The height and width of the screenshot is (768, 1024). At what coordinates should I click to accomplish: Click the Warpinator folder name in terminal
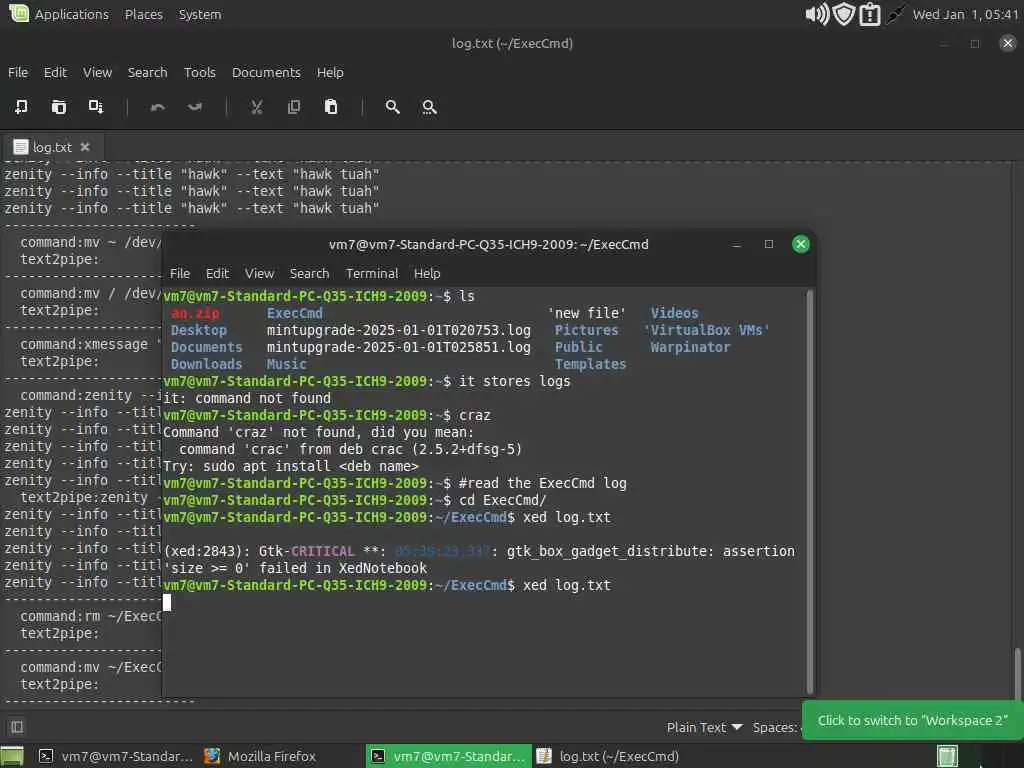coord(690,347)
